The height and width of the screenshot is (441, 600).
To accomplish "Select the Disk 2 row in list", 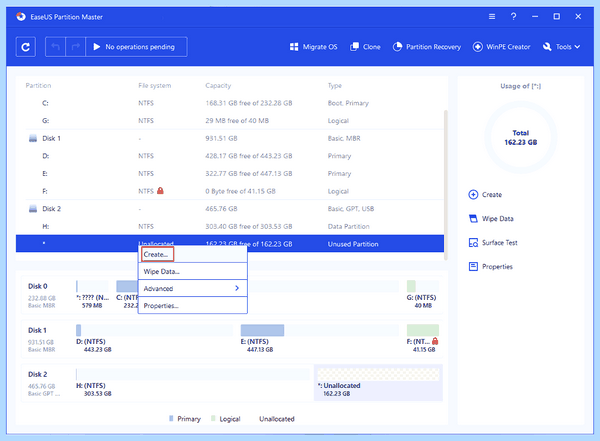I will (230, 209).
